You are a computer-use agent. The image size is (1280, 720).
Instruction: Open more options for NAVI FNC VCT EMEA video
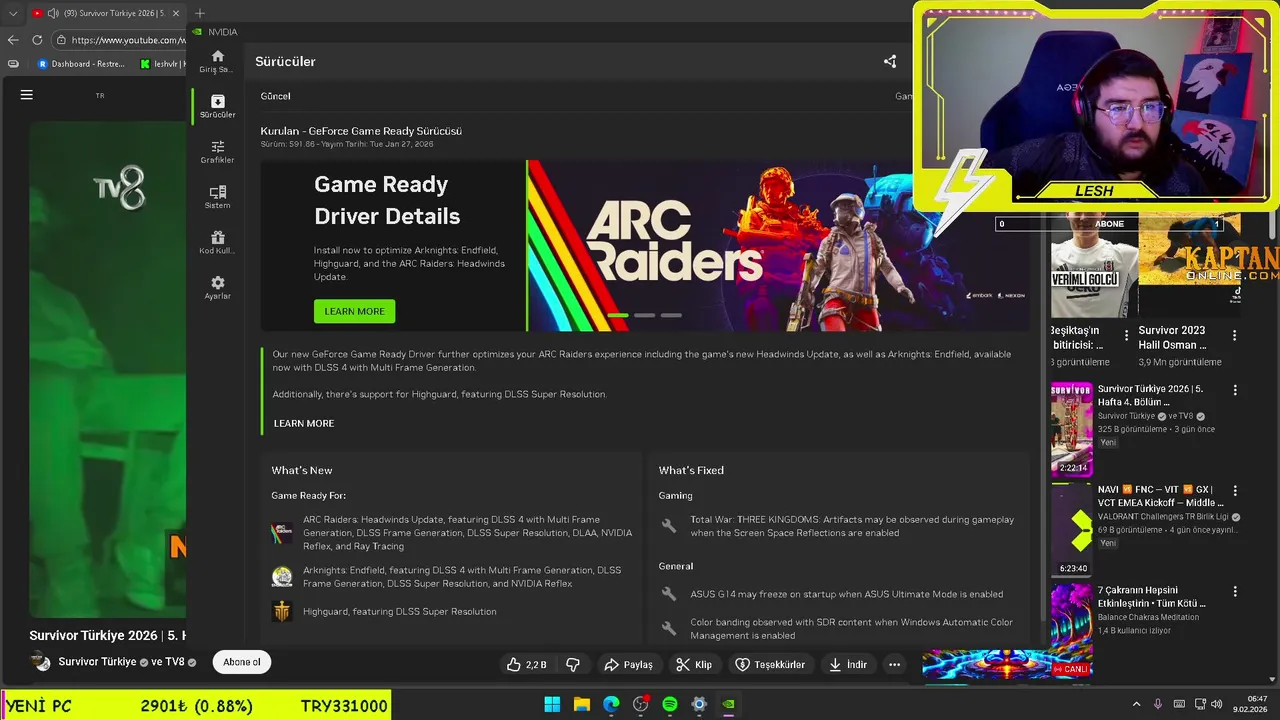point(1234,491)
